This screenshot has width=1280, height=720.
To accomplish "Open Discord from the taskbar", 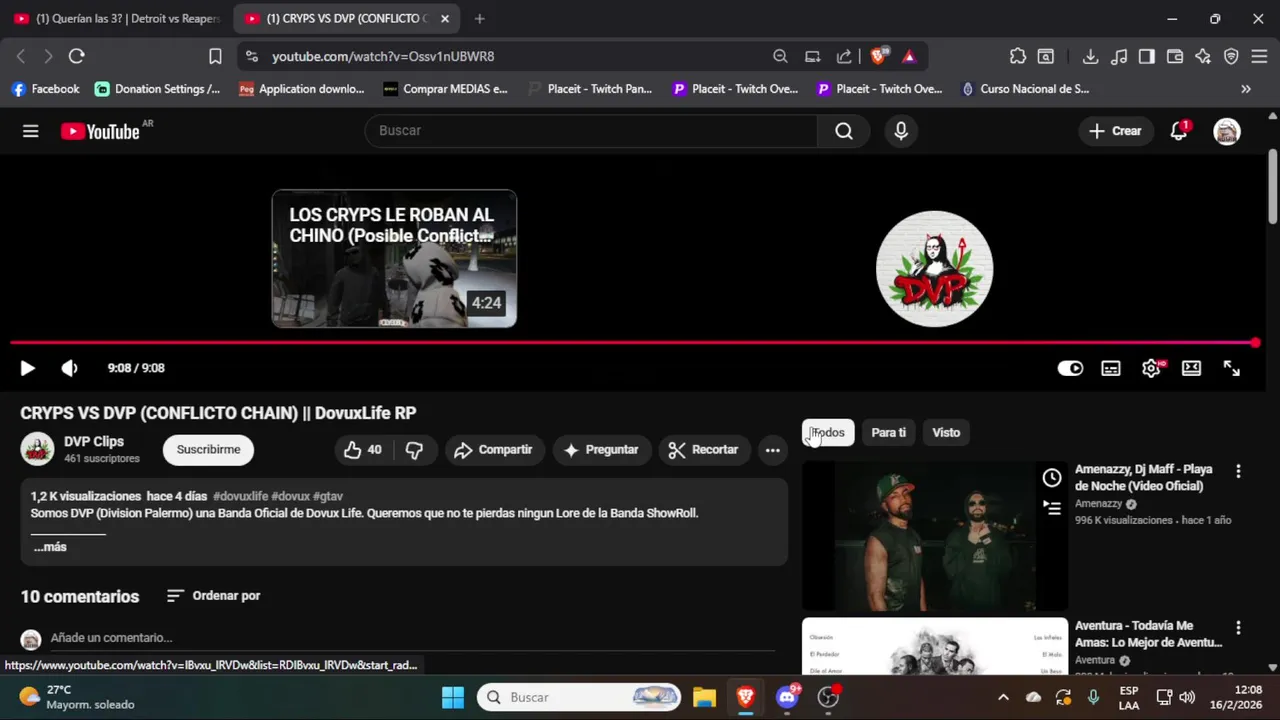I will pos(787,697).
